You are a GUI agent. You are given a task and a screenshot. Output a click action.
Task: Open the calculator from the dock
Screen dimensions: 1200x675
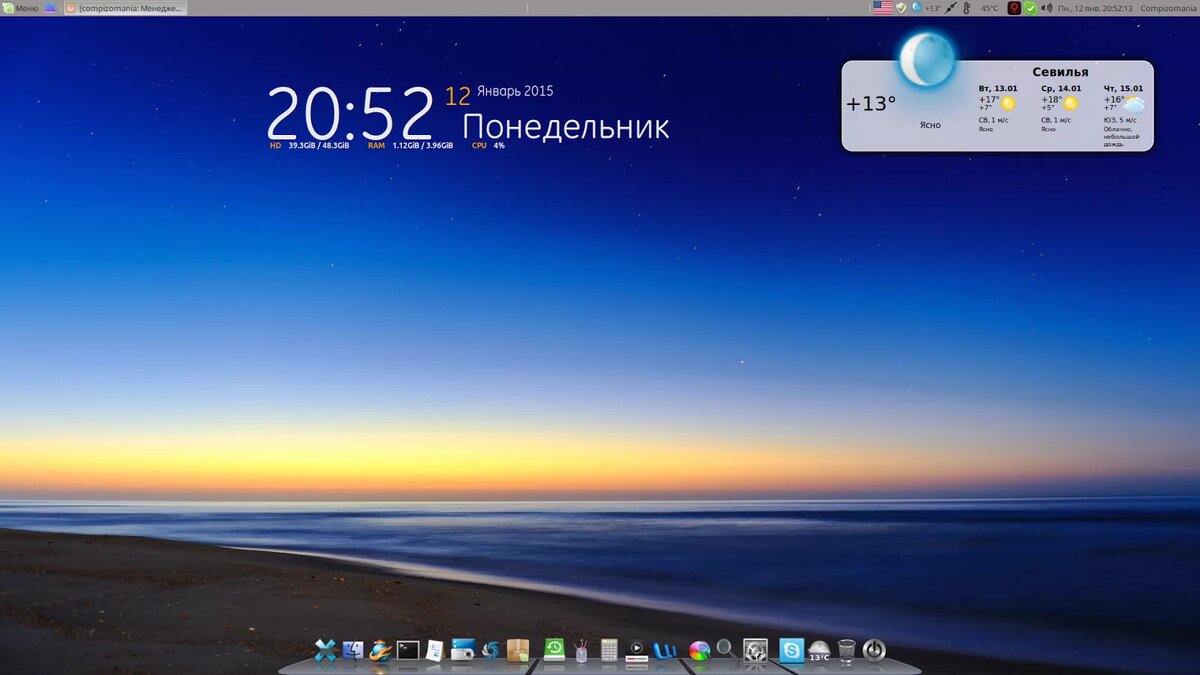click(609, 650)
